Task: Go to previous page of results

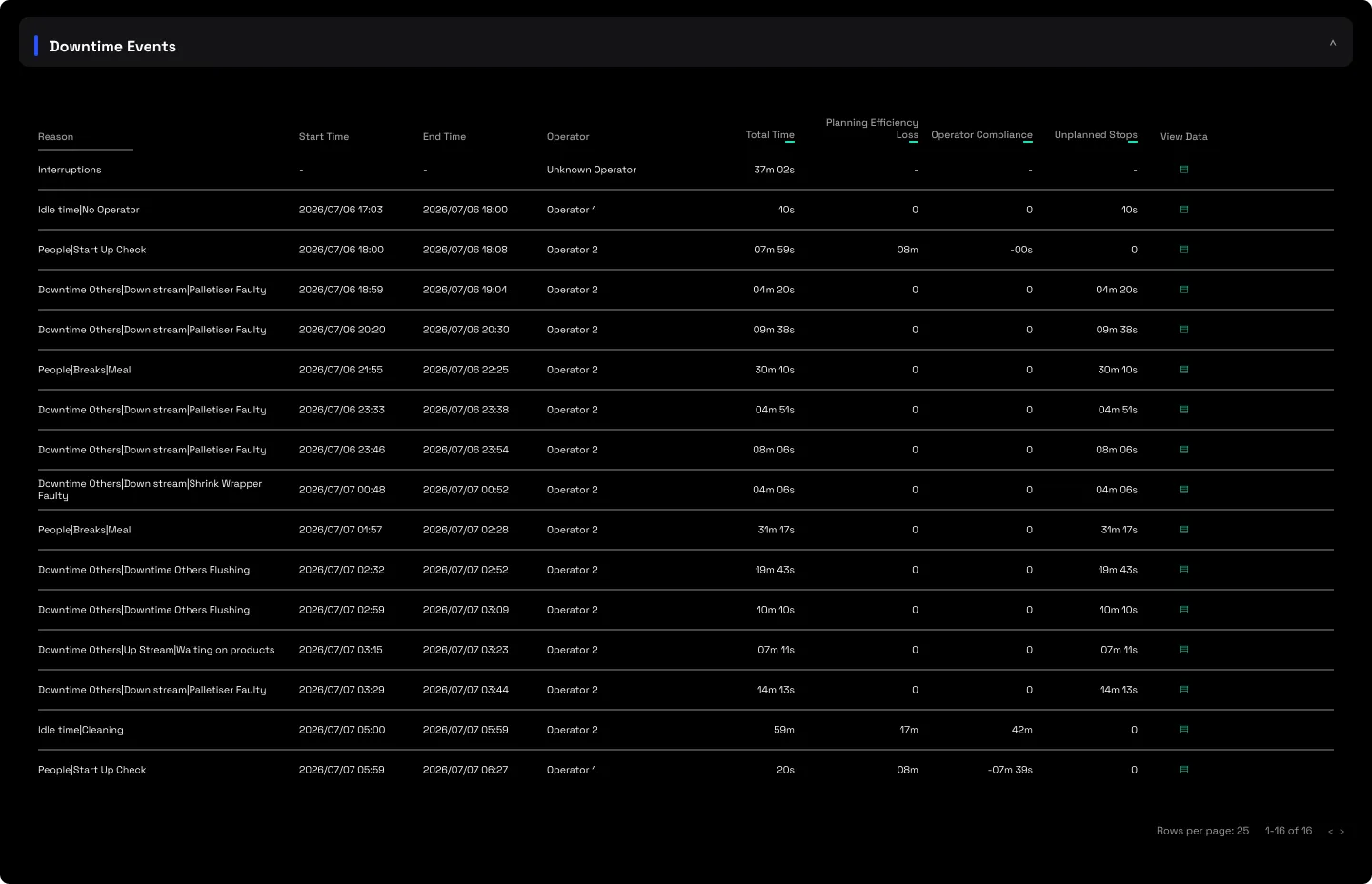Action: click(x=1331, y=832)
